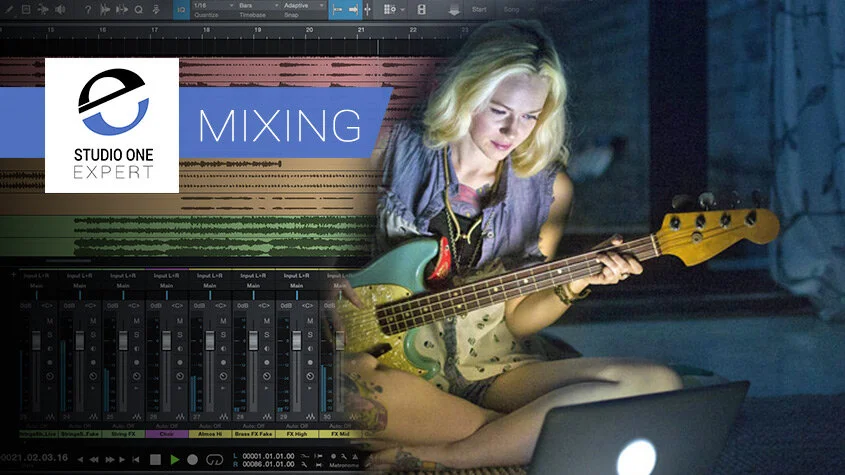Open the 1/16 Quantize dropdown
The image size is (845, 475).
click(214, 5)
